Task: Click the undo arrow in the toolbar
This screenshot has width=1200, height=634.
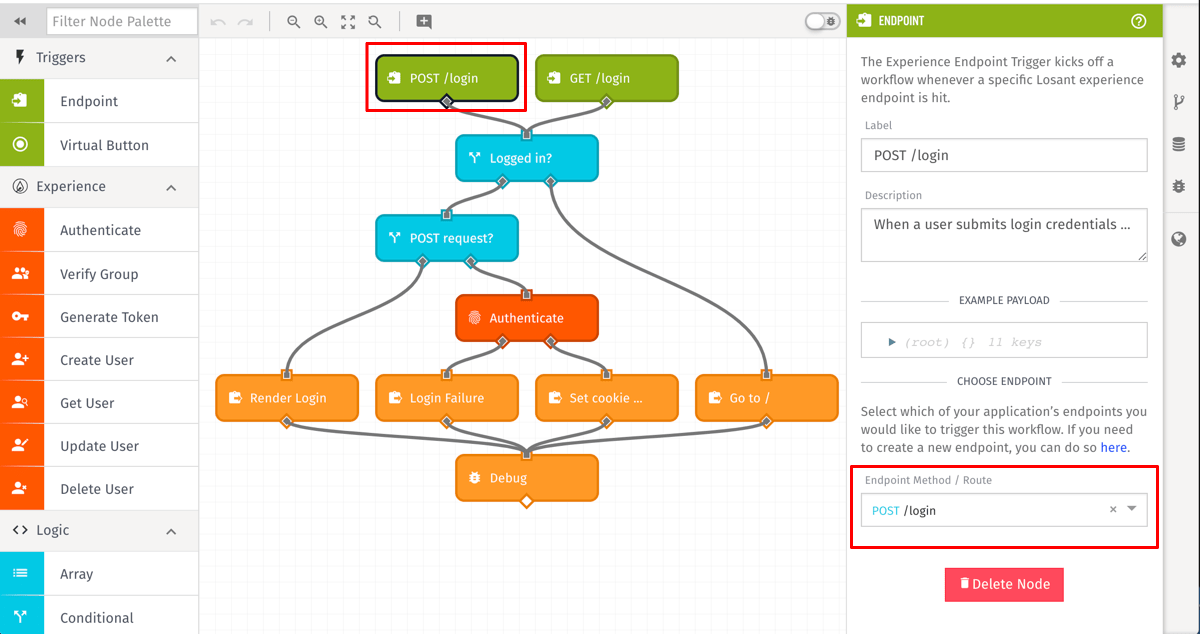Action: (218, 21)
